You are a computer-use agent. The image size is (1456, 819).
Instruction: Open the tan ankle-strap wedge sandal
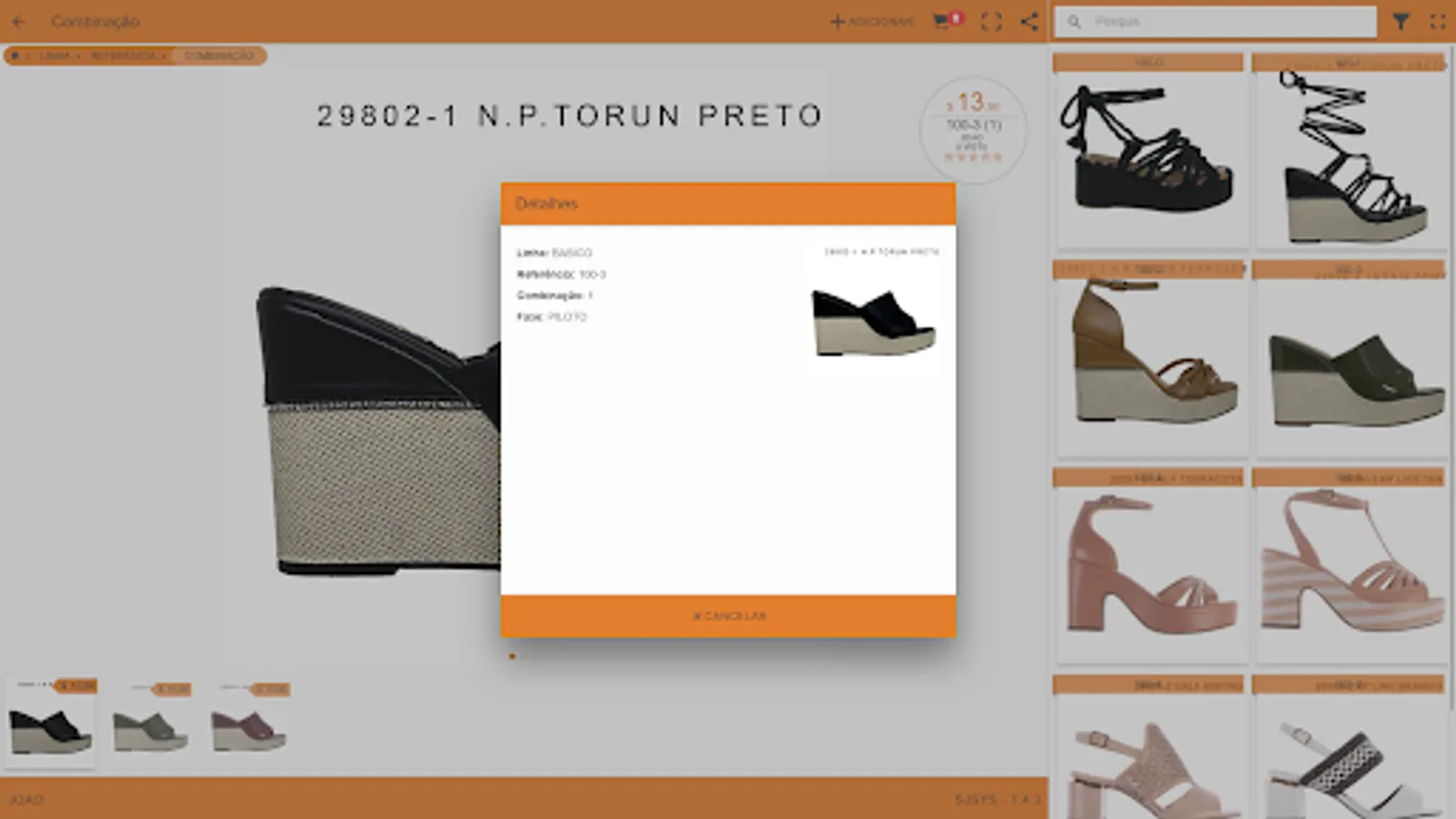[x=1149, y=358]
